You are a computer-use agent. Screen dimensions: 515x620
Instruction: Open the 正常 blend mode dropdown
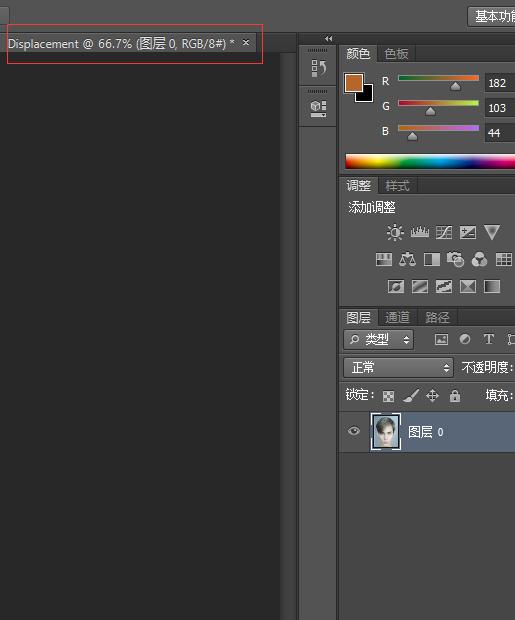point(398,368)
